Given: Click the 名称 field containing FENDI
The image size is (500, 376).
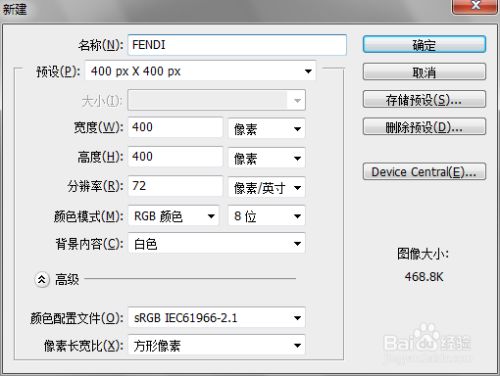Looking at the screenshot, I should 237,45.
